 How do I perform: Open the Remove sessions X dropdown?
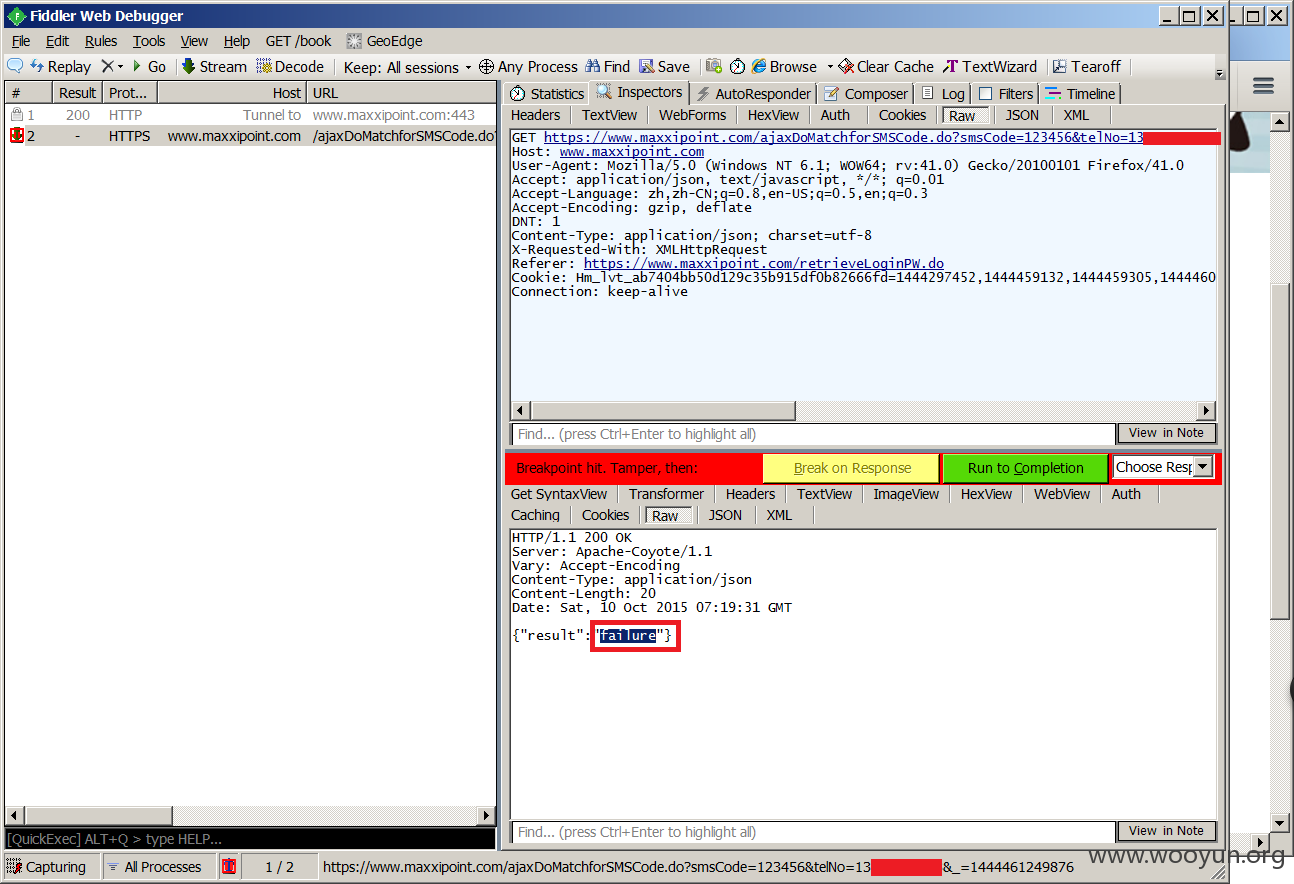pyautogui.click(x=112, y=66)
